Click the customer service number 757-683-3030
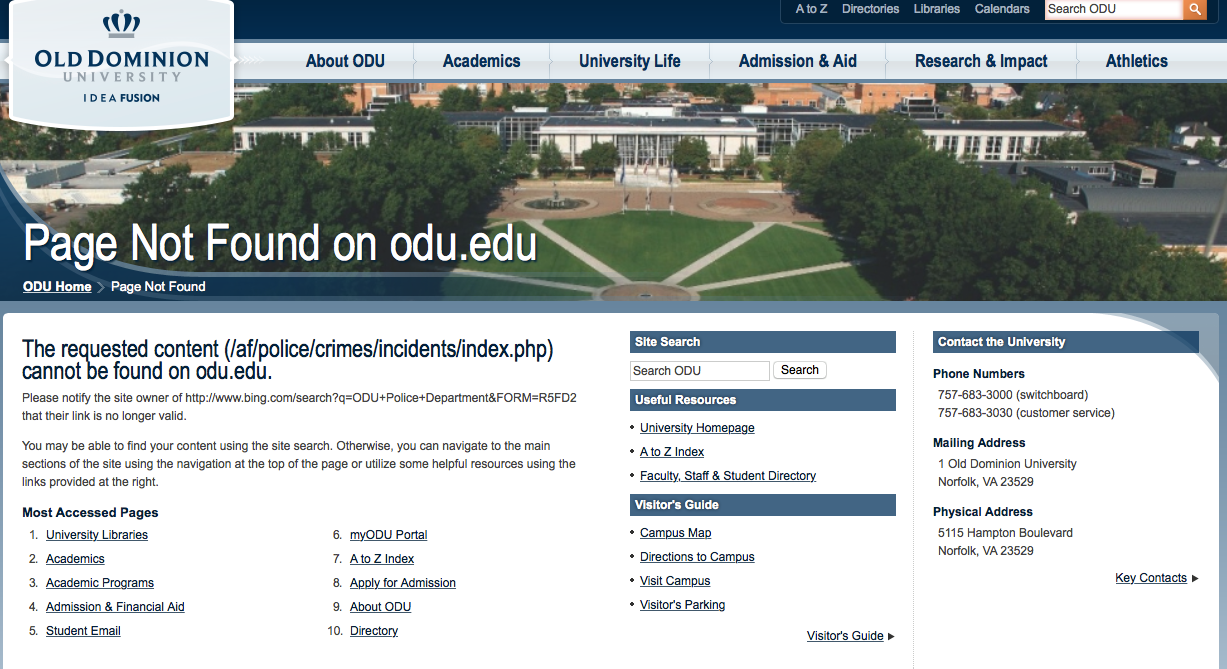 coord(975,413)
